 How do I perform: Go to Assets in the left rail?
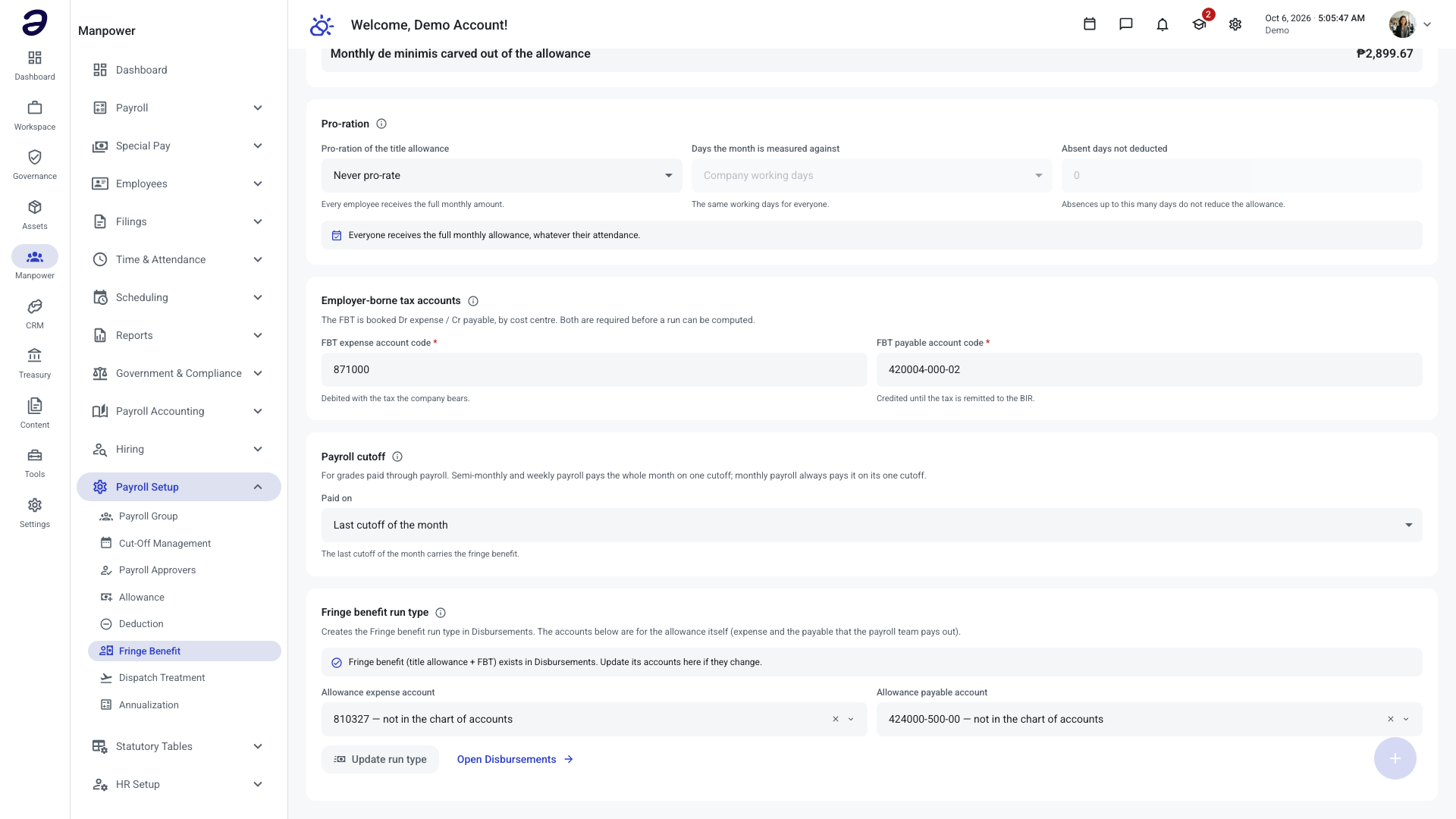(x=35, y=215)
